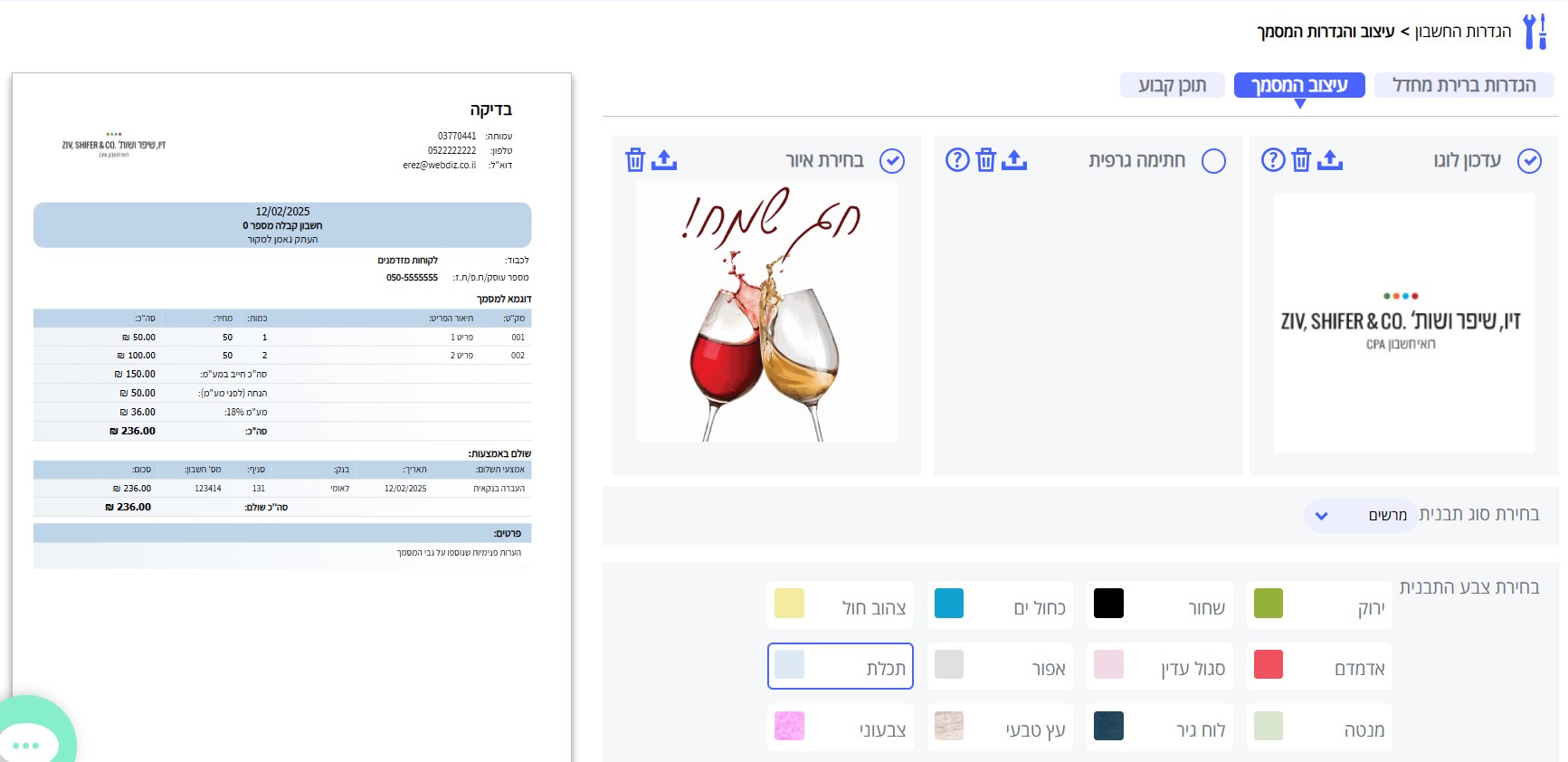Click the wood-texture עץ טבעי swatch
The width and height of the screenshot is (1568, 762).
(x=949, y=726)
